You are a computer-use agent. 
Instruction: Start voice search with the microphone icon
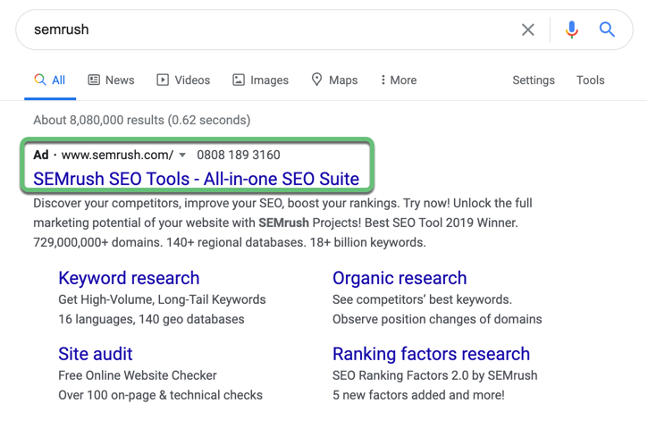tap(571, 30)
